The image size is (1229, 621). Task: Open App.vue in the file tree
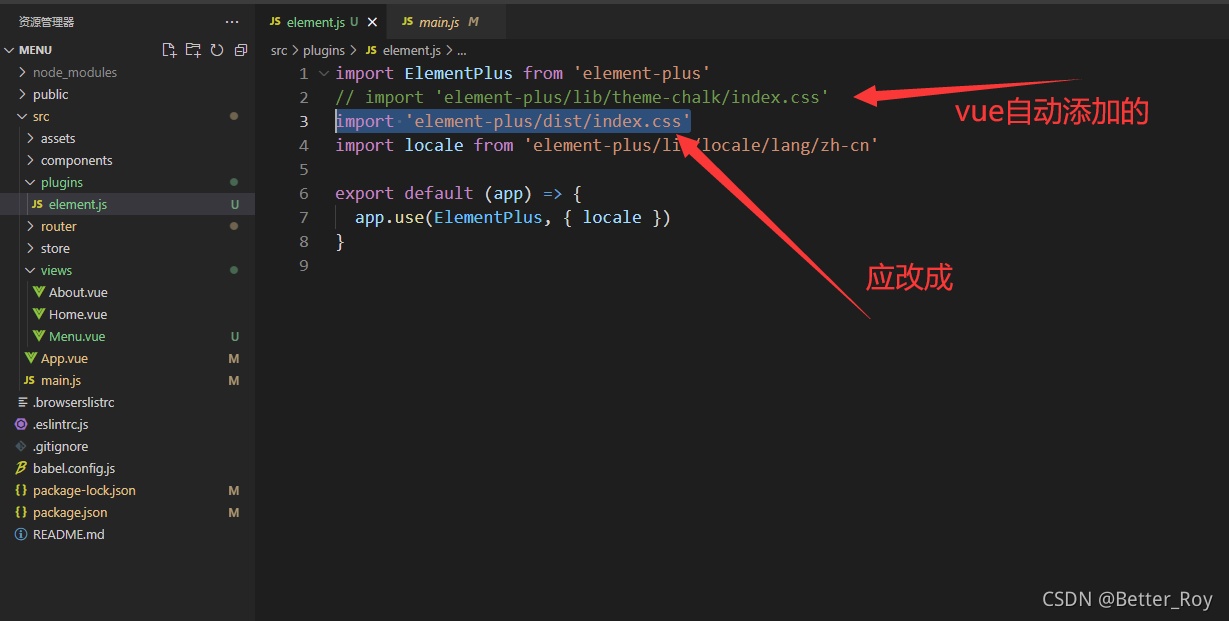[x=127, y=358]
